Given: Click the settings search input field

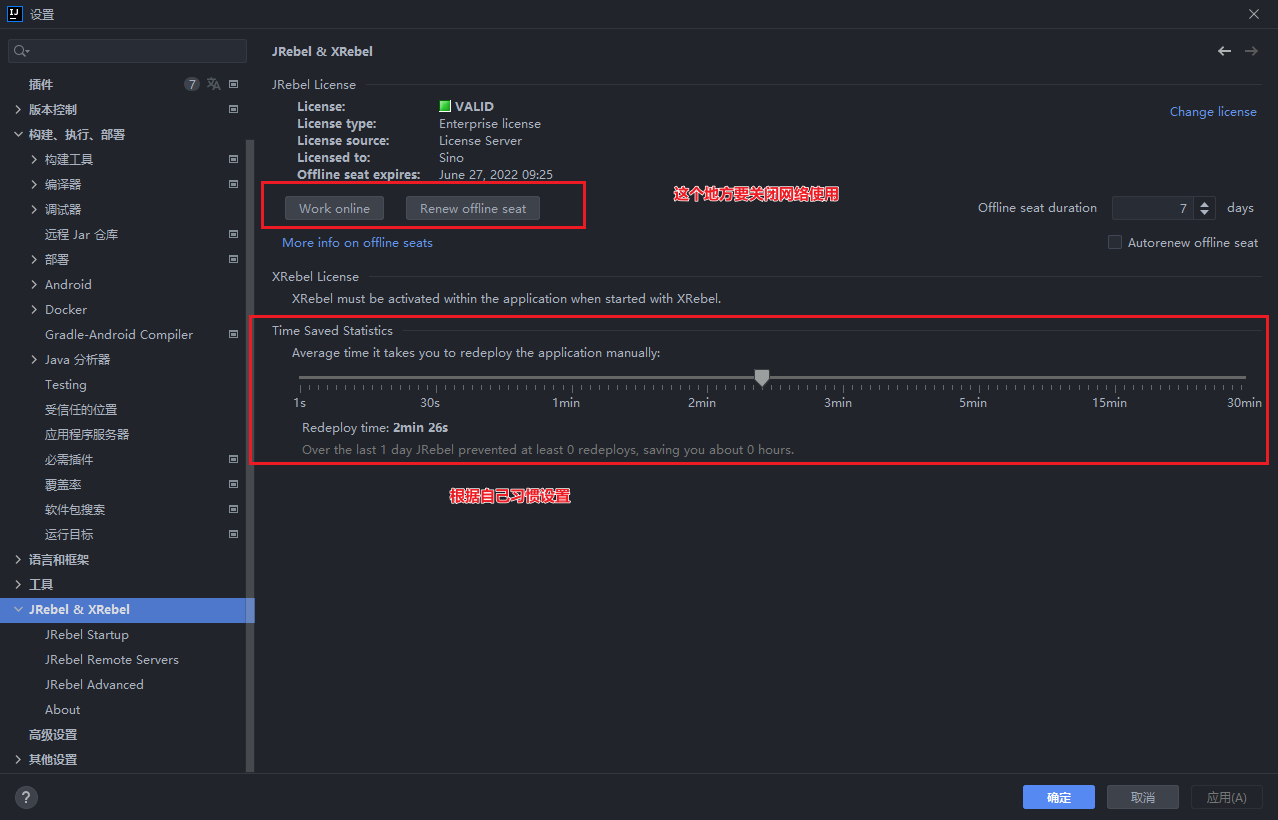Looking at the screenshot, I should pos(127,51).
